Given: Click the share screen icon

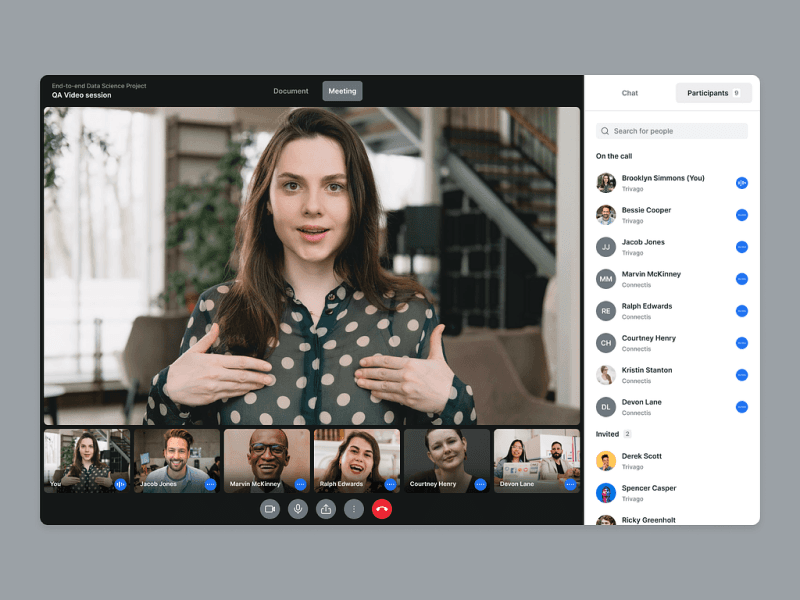Looking at the screenshot, I should (x=326, y=509).
